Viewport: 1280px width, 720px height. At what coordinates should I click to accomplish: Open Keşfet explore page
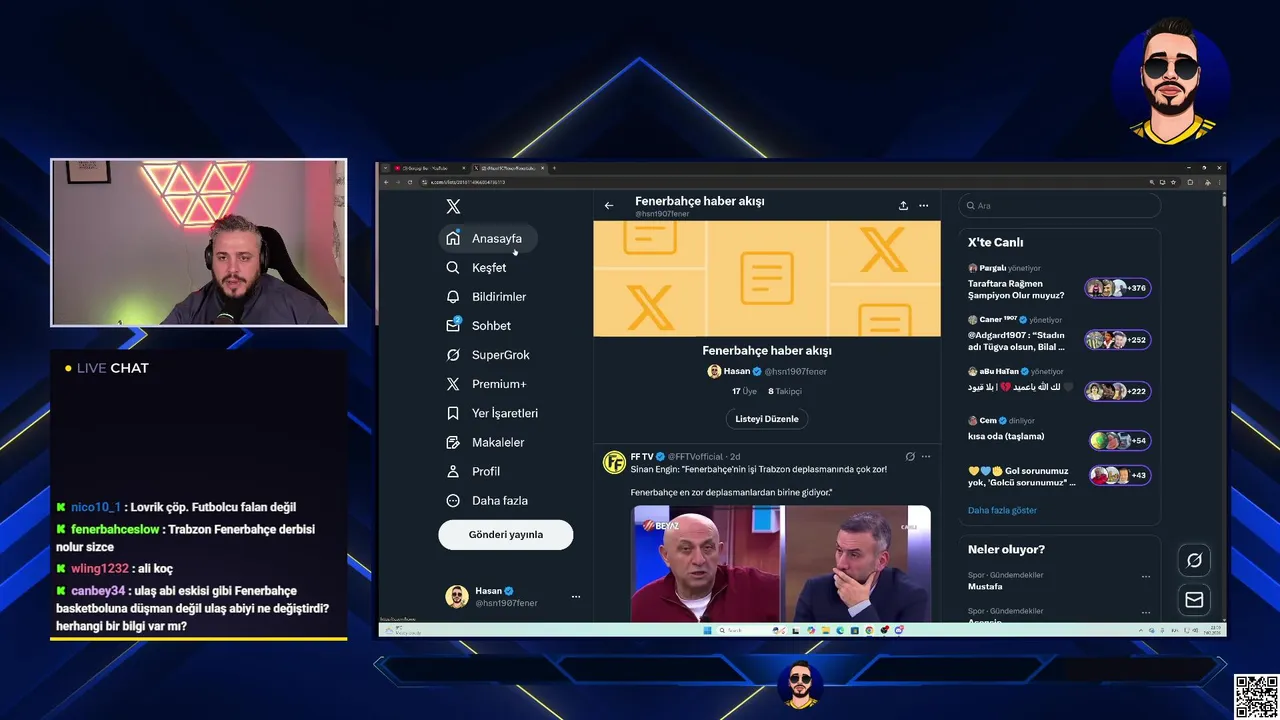point(476,268)
